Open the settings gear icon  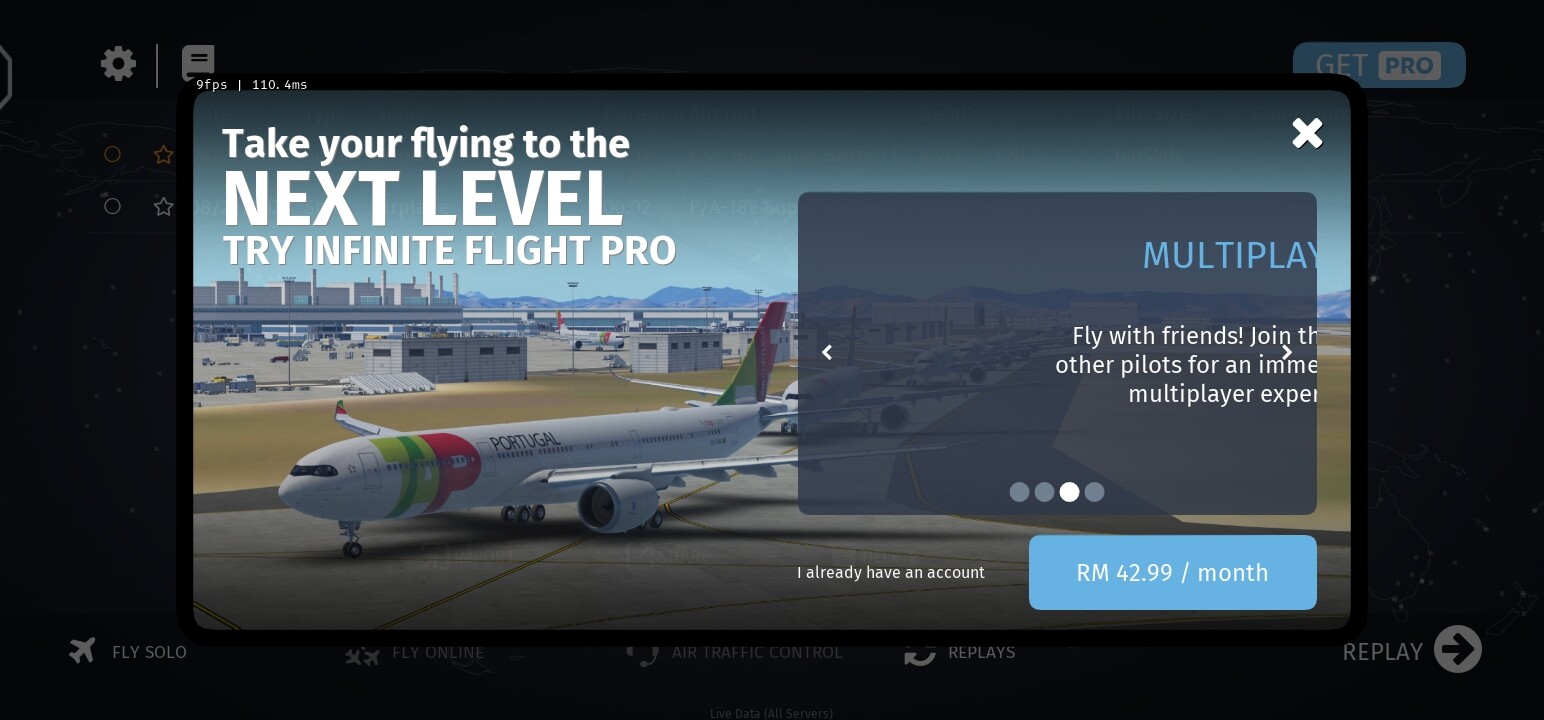point(118,64)
